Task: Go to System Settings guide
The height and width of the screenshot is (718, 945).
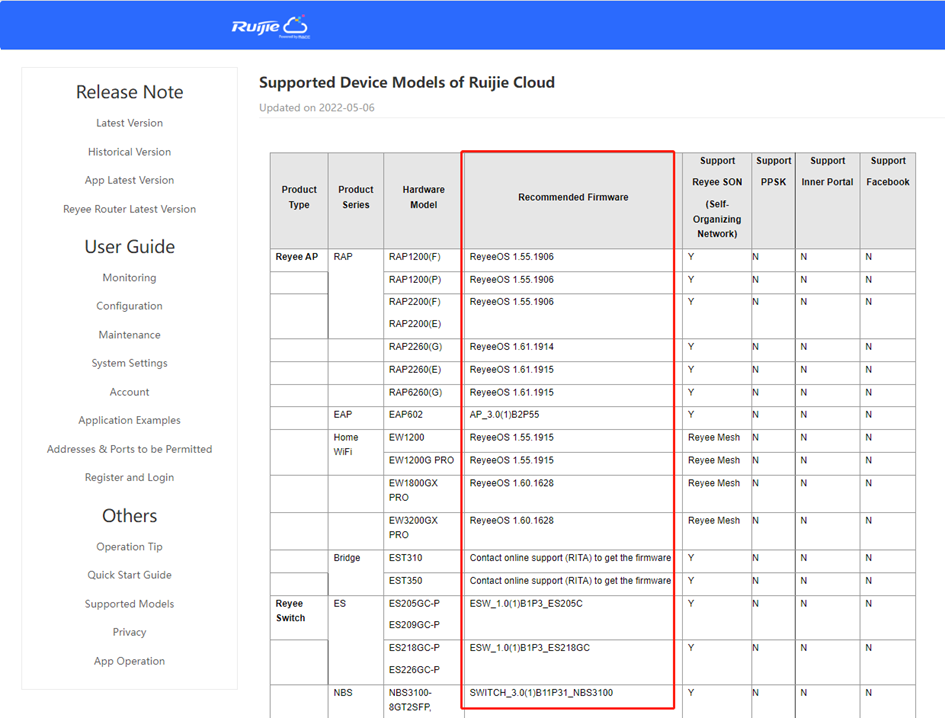Action: click(130, 364)
